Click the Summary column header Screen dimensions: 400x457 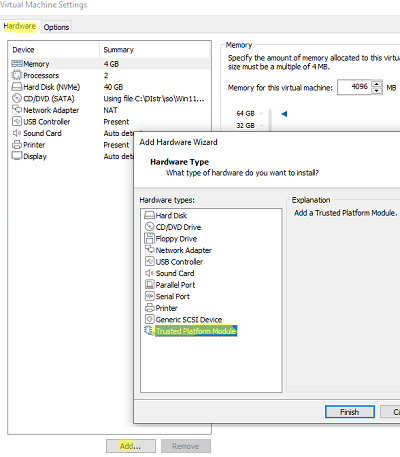[155, 50]
